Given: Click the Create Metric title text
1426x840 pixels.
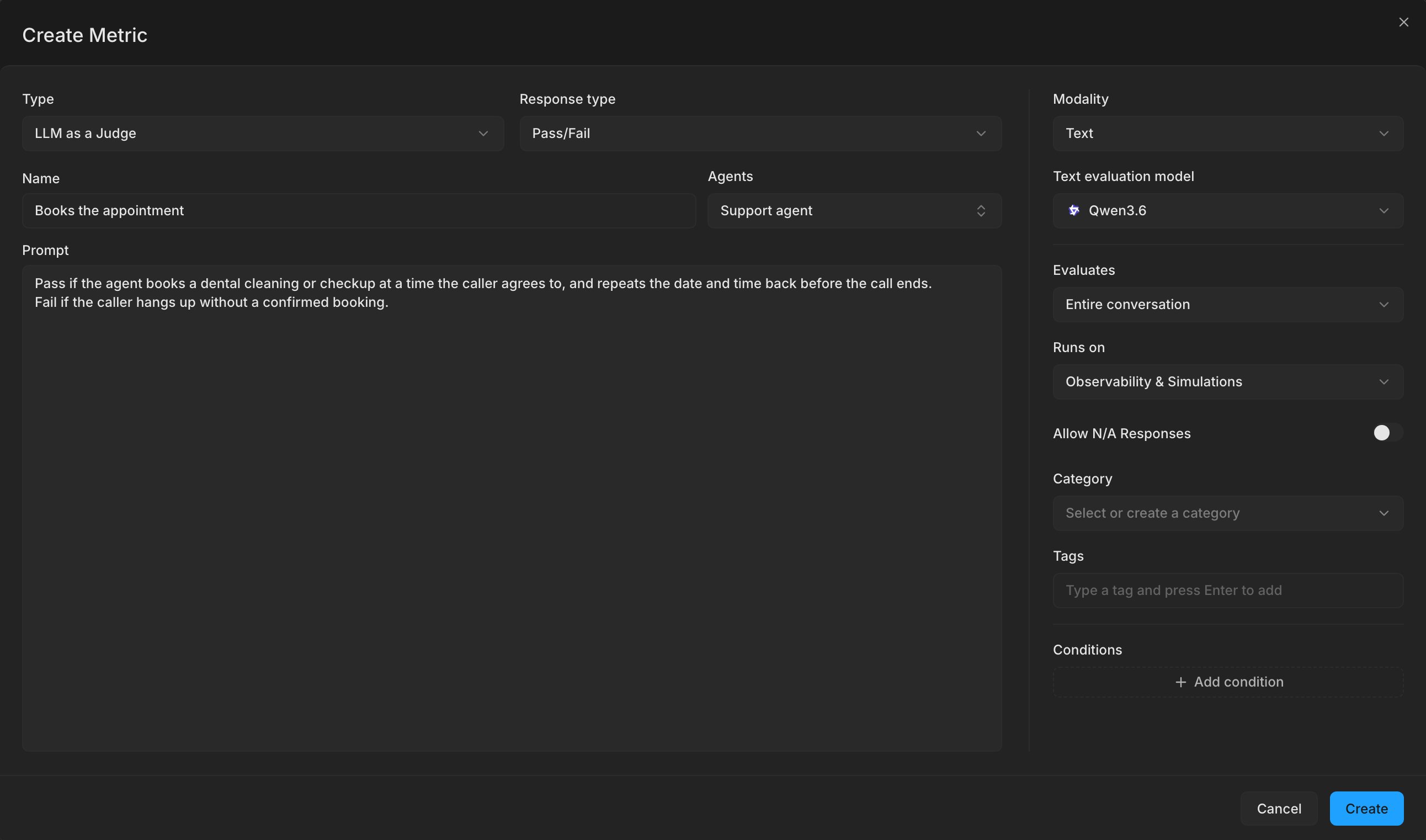Looking at the screenshot, I should tap(85, 35).
